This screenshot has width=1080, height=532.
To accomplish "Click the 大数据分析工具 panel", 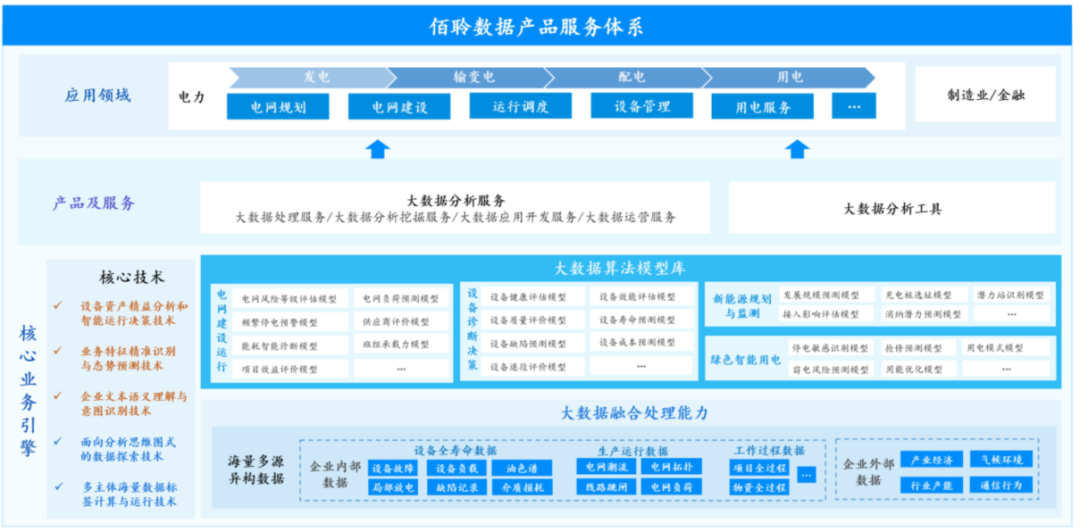I will (x=892, y=208).
